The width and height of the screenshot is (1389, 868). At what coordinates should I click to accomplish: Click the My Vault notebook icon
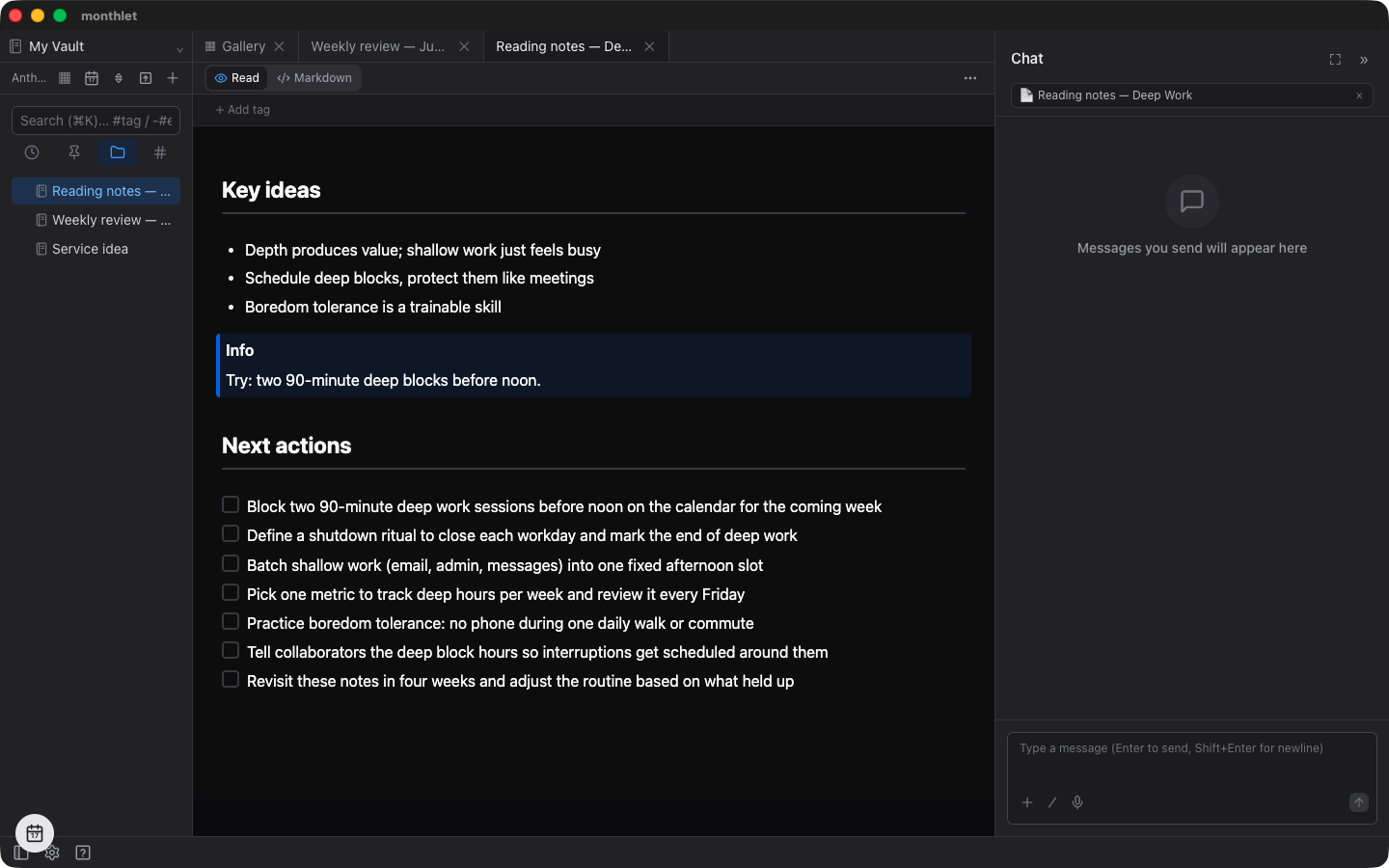tap(15, 46)
